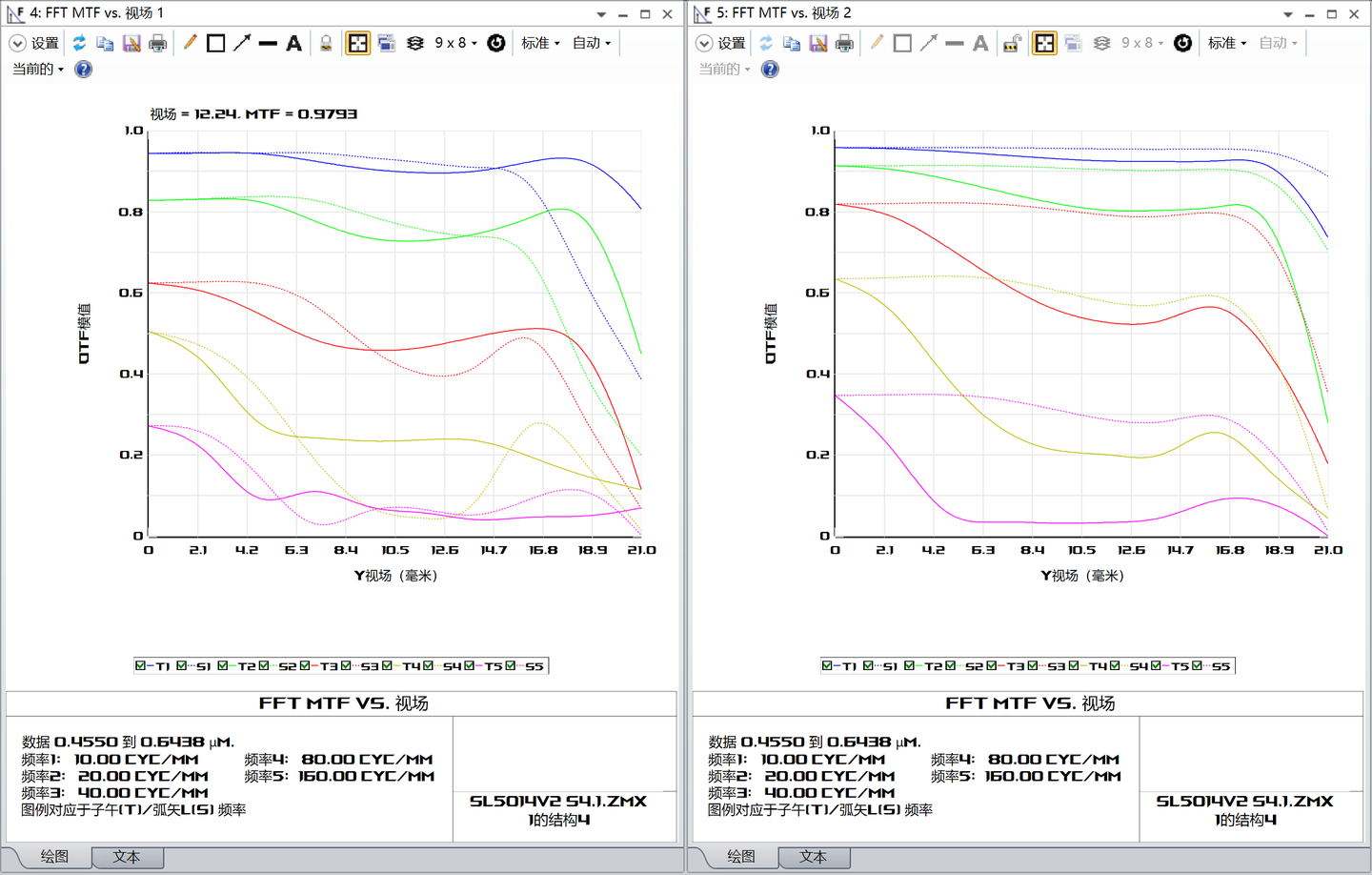Uncheck the T1 legend checkbox in window 4
Screen dimensions: 1372x875
click(141, 665)
